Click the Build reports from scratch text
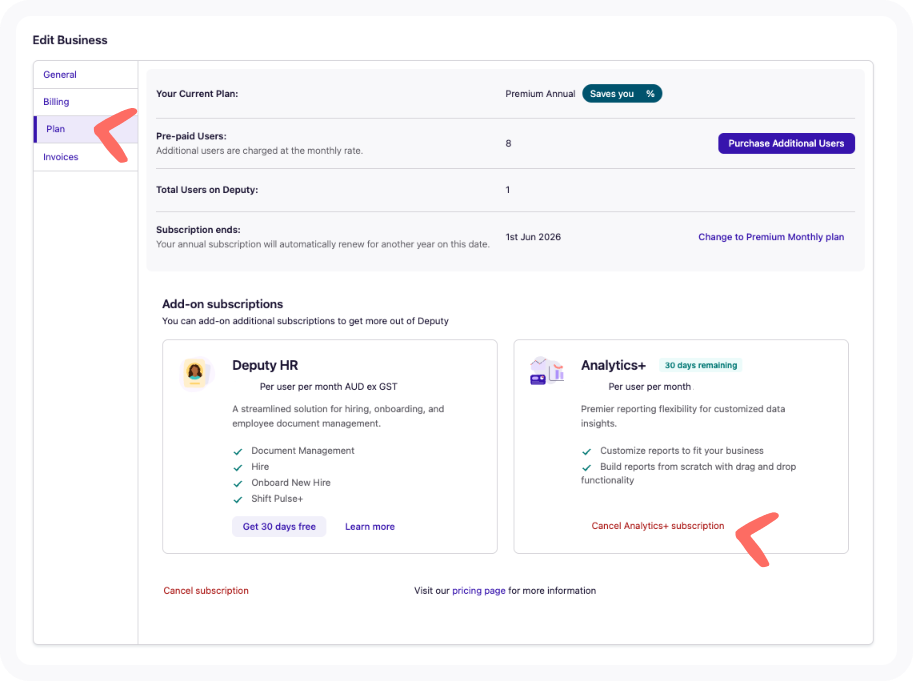The height and width of the screenshot is (681, 913). click(688, 473)
